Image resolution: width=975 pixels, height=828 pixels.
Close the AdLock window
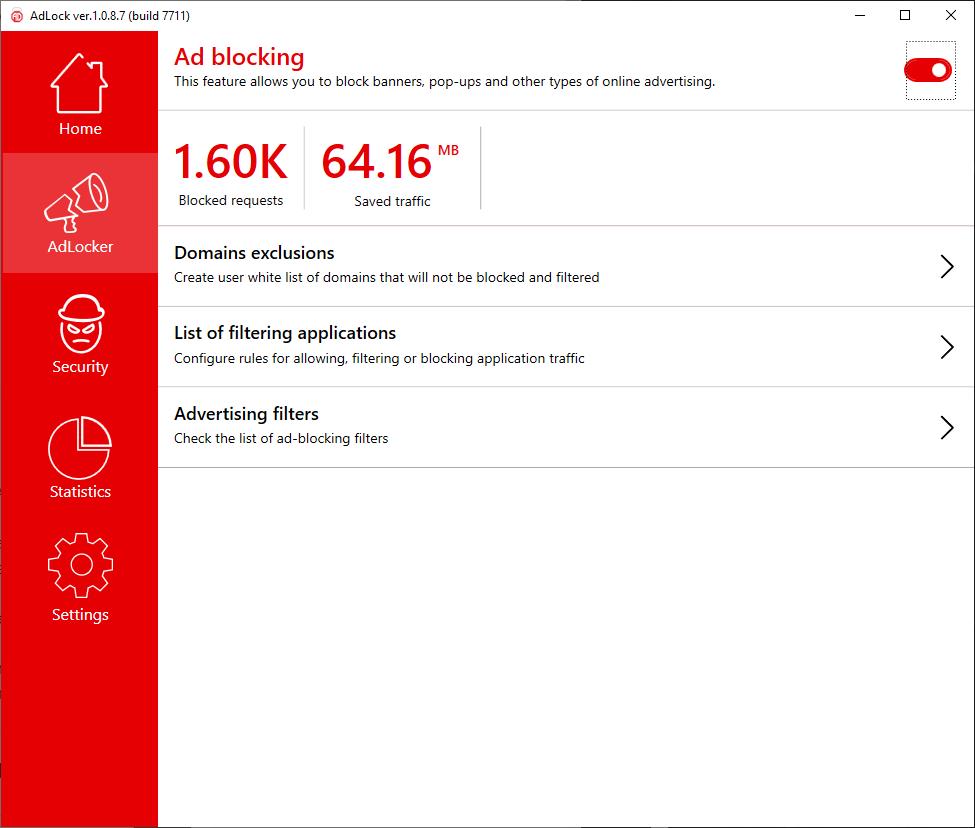click(x=951, y=15)
